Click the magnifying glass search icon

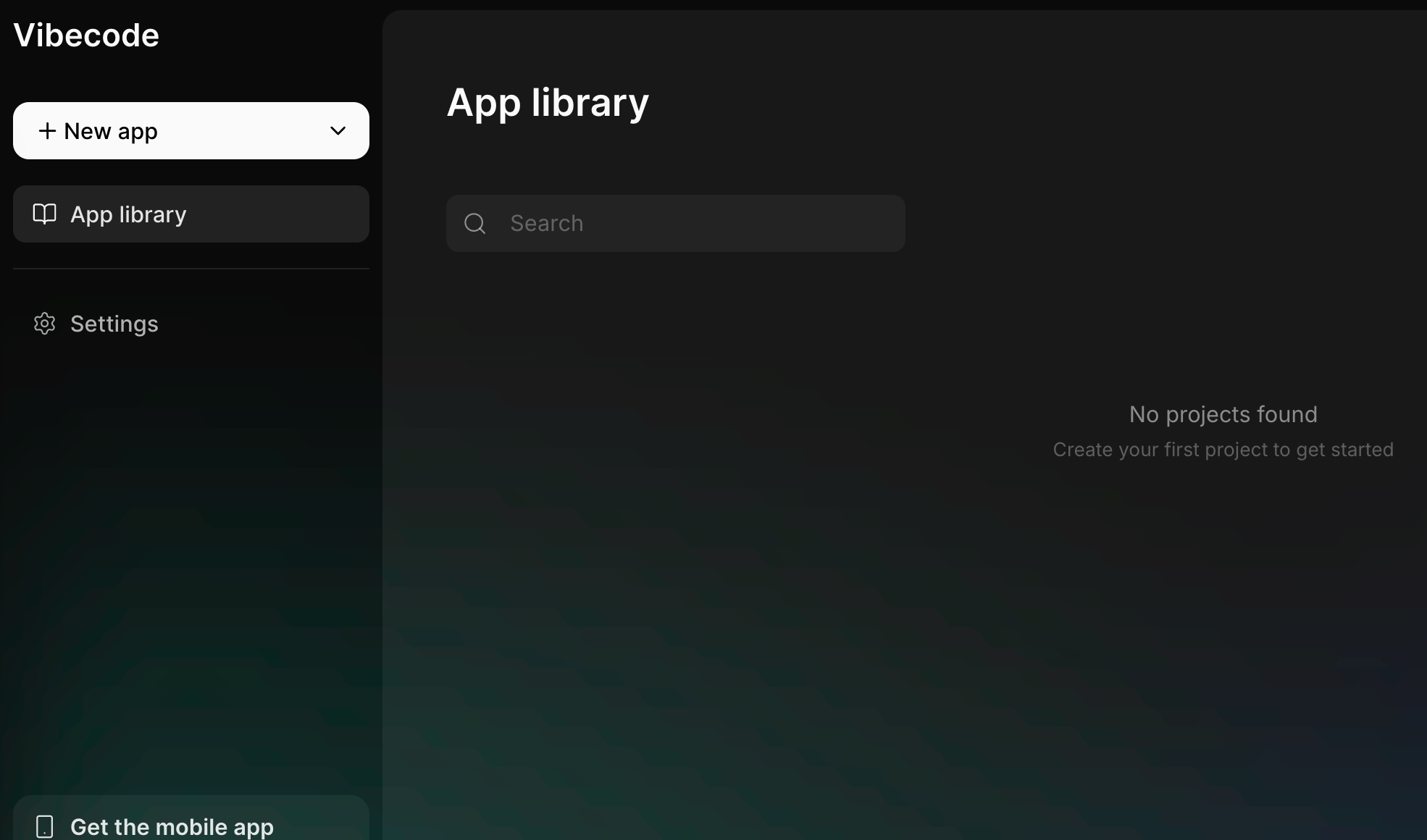(x=474, y=224)
